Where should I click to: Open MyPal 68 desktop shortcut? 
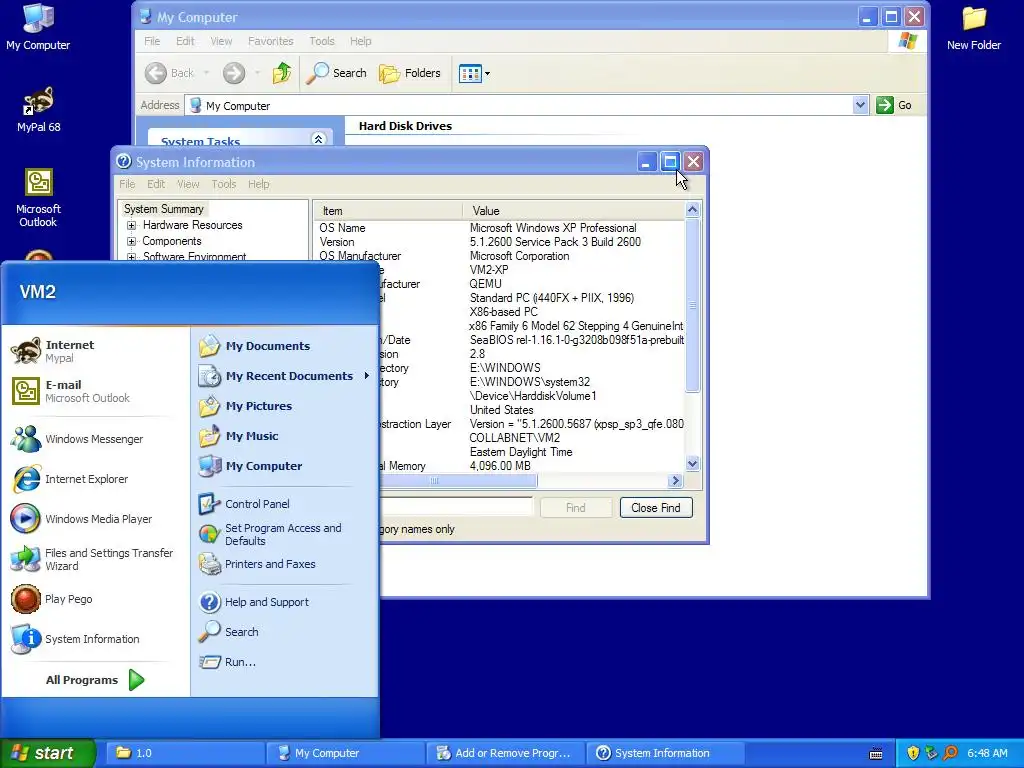39,109
